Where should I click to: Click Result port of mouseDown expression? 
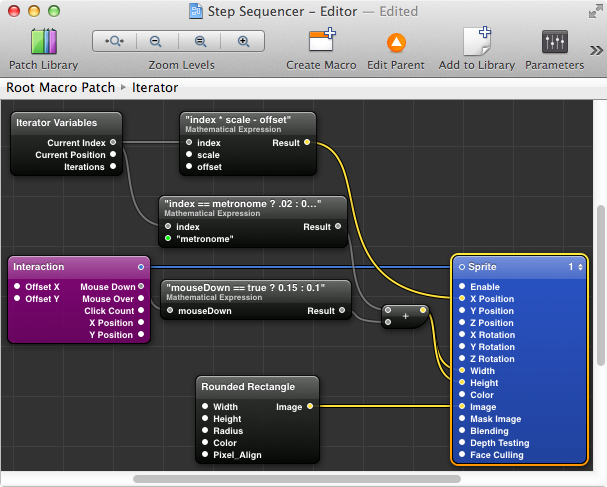click(x=342, y=310)
